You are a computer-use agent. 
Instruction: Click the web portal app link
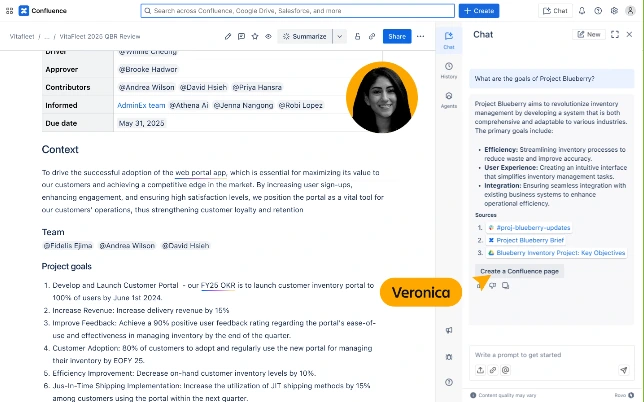tap(200, 172)
